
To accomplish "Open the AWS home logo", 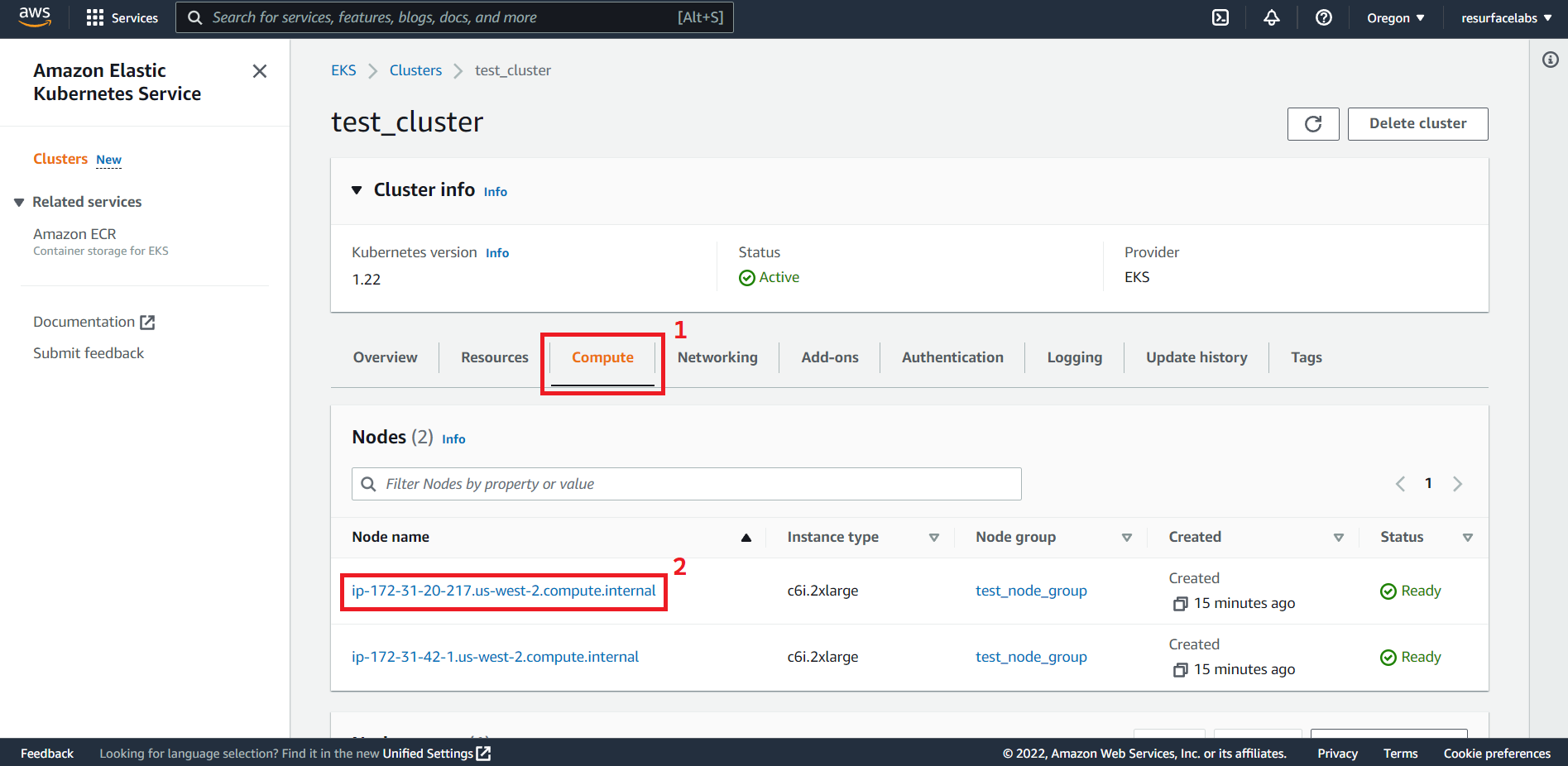I will click(x=35, y=17).
